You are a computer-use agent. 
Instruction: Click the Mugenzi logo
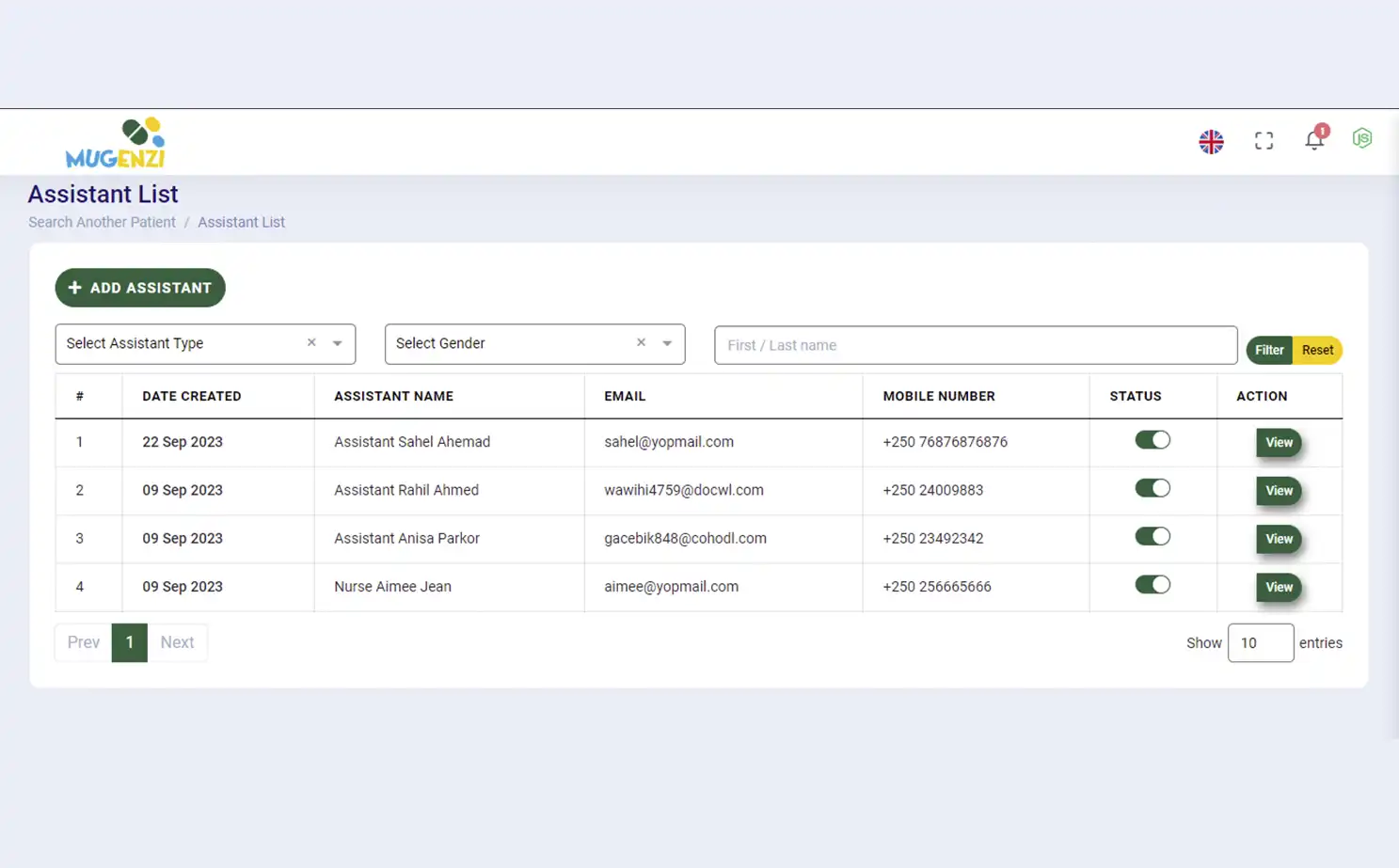click(x=115, y=142)
